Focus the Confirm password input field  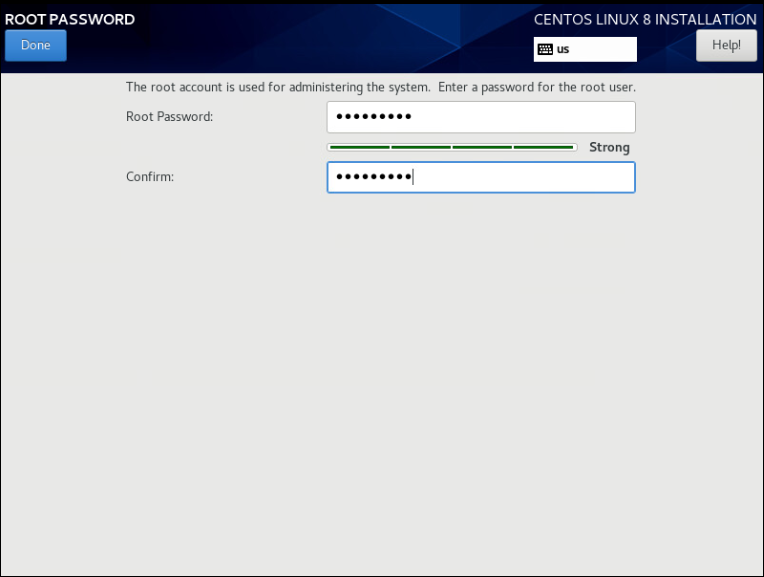pyautogui.click(x=481, y=177)
